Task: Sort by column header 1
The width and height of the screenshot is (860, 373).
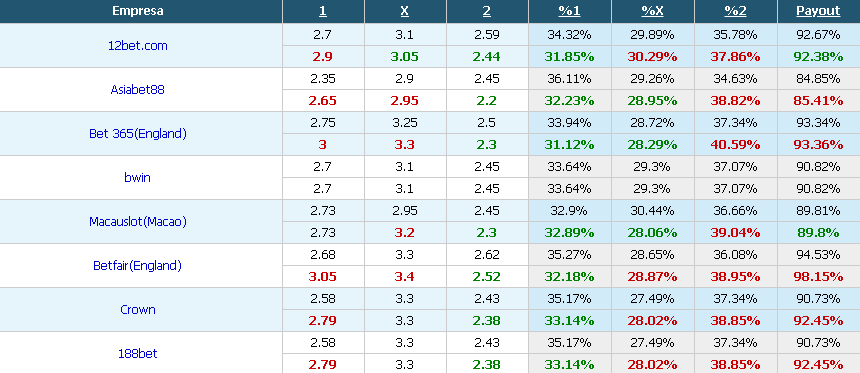Action: [322, 11]
